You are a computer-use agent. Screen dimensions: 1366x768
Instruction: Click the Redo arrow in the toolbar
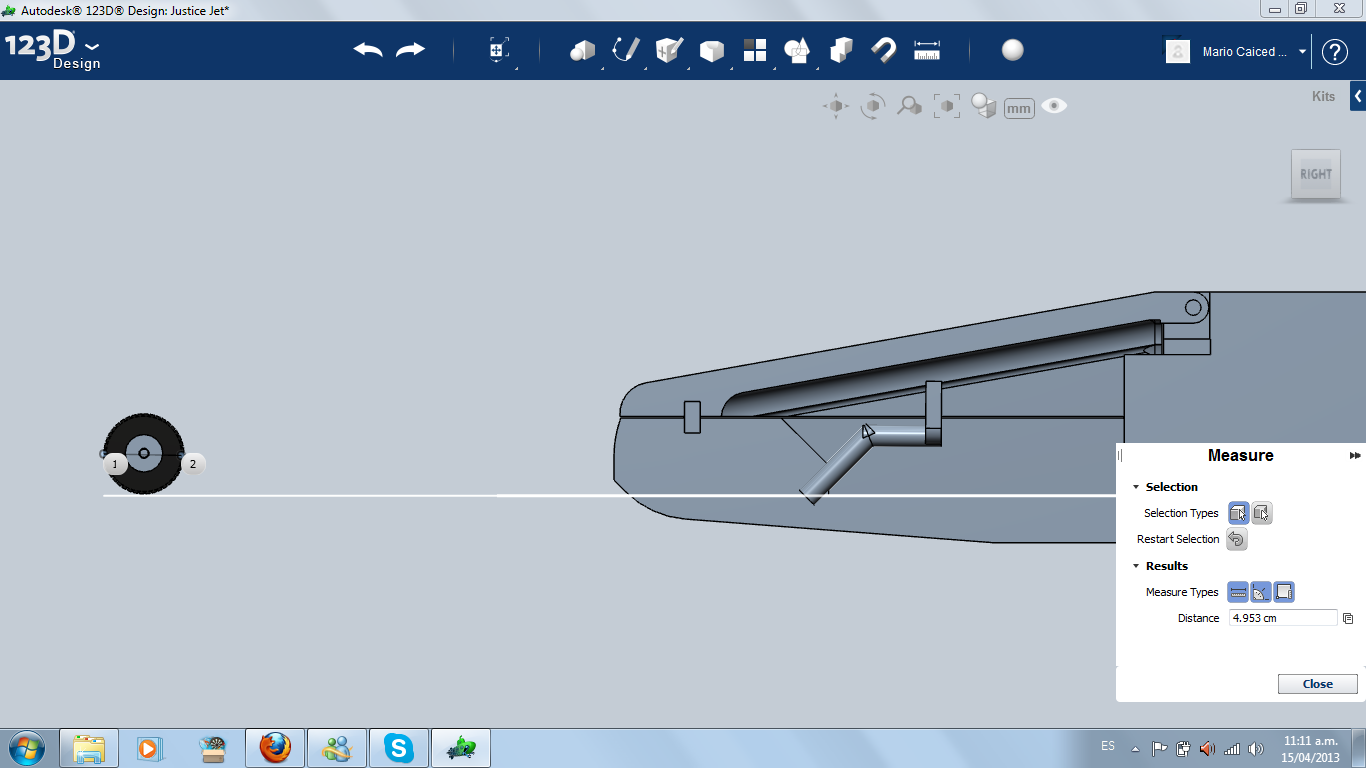(411, 50)
